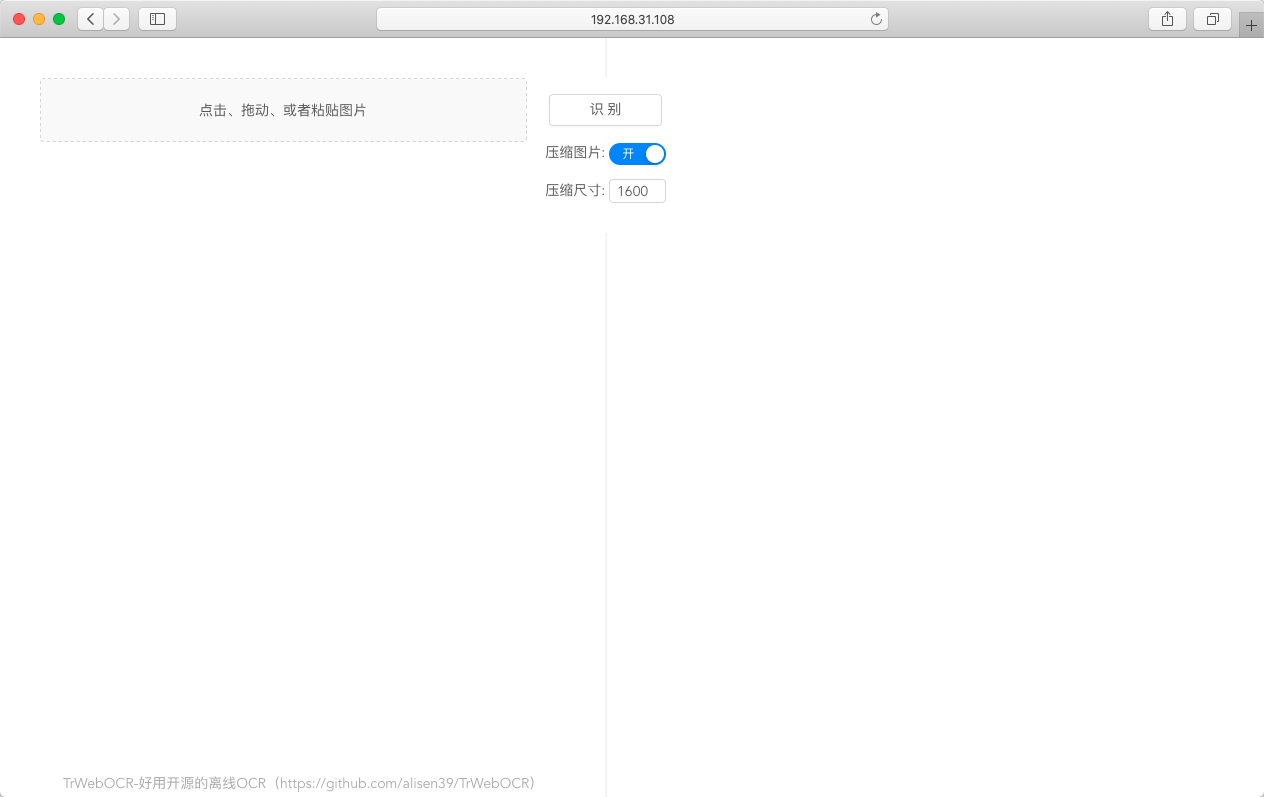The width and height of the screenshot is (1264, 797).
Task: Close the Safari window
Action: coord(19,19)
